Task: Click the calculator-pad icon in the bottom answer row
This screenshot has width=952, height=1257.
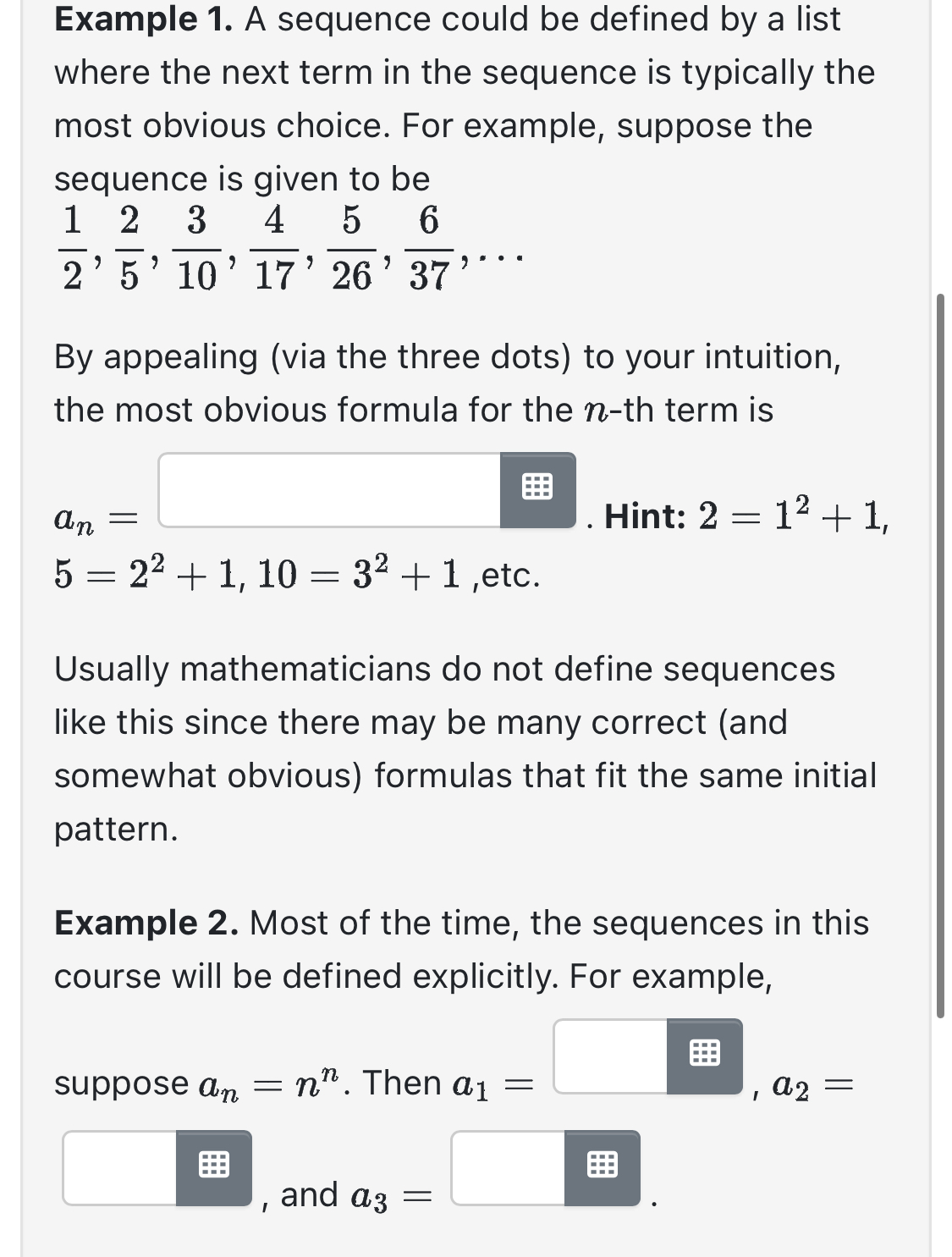Action: (x=603, y=1166)
